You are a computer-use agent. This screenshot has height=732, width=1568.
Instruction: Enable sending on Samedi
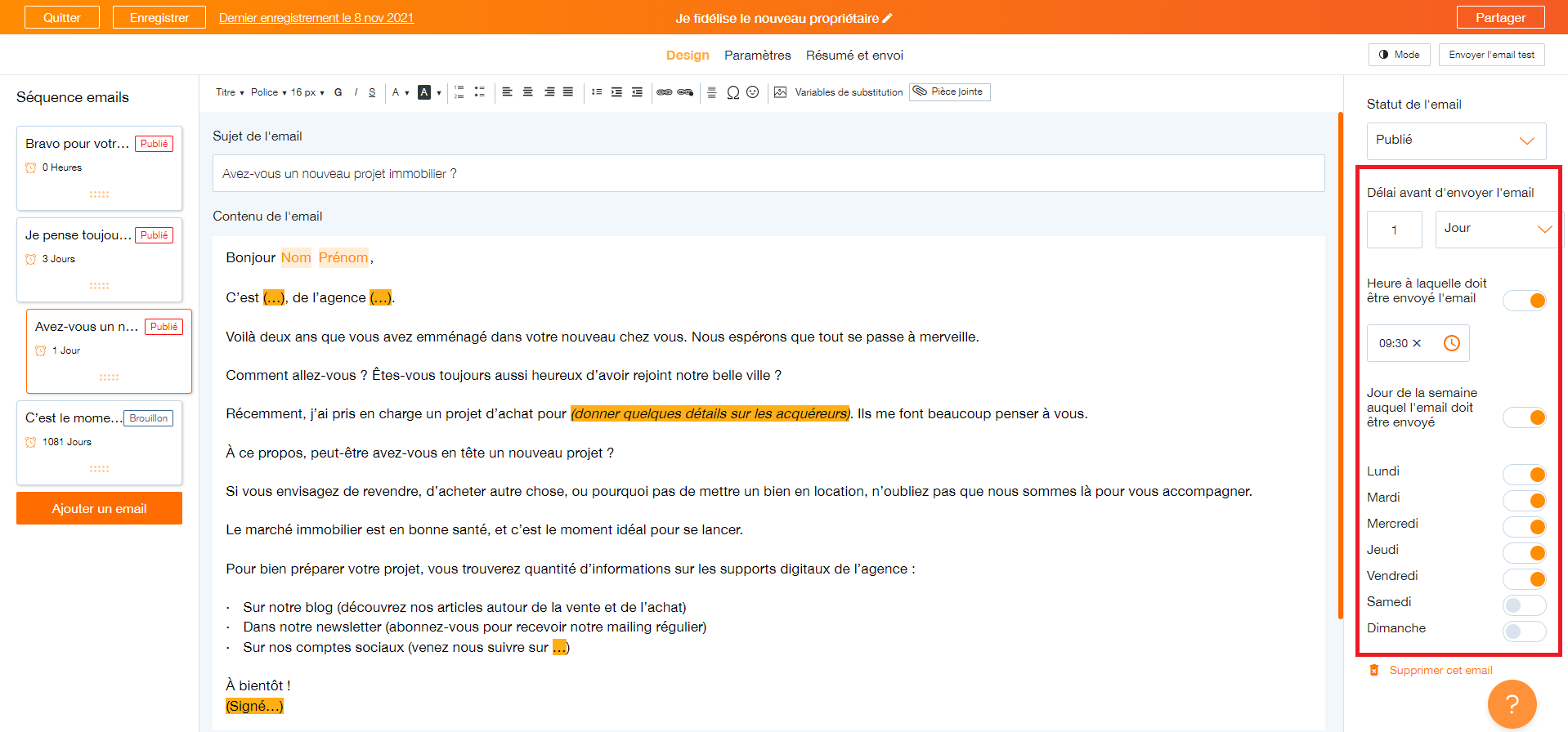(x=1525, y=605)
